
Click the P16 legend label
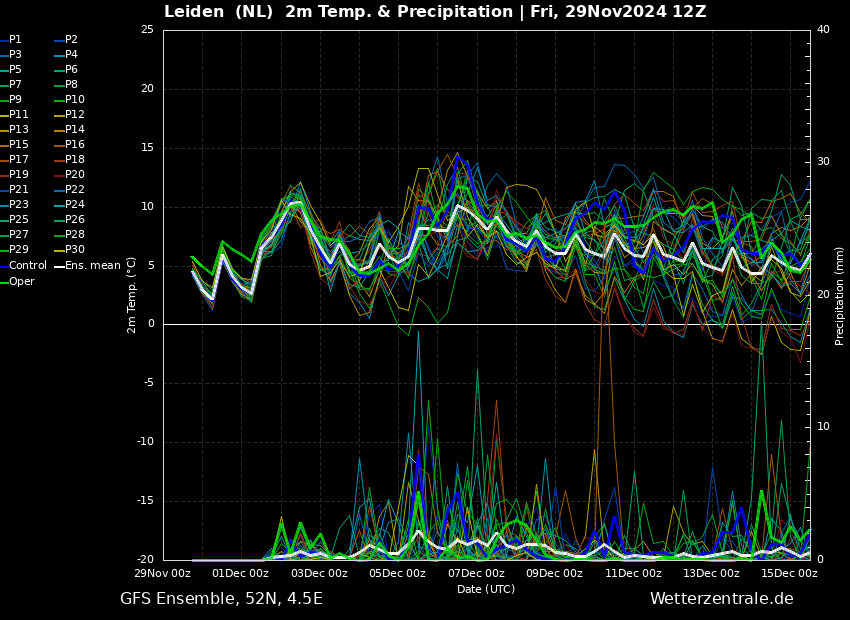coord(75,145)
